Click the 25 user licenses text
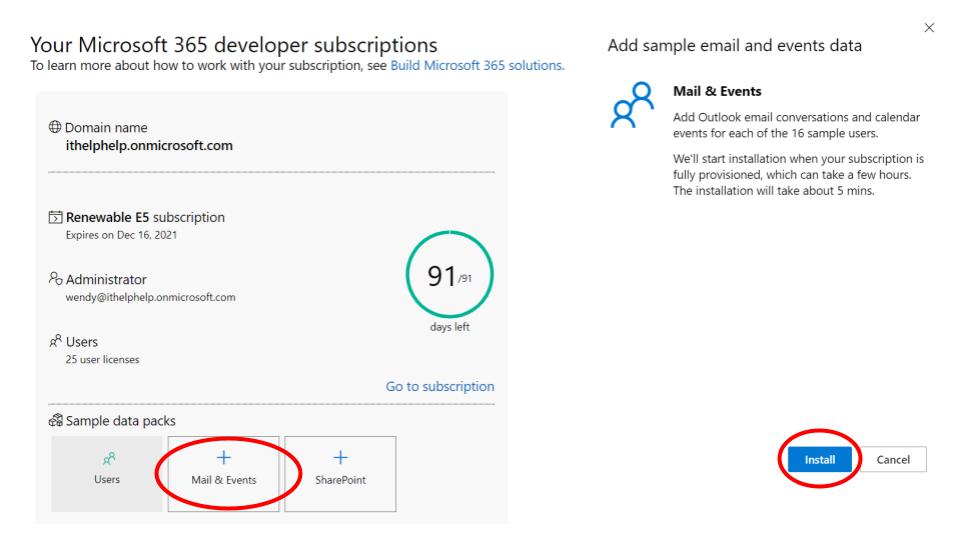960x540 pixels. point(102,359)
